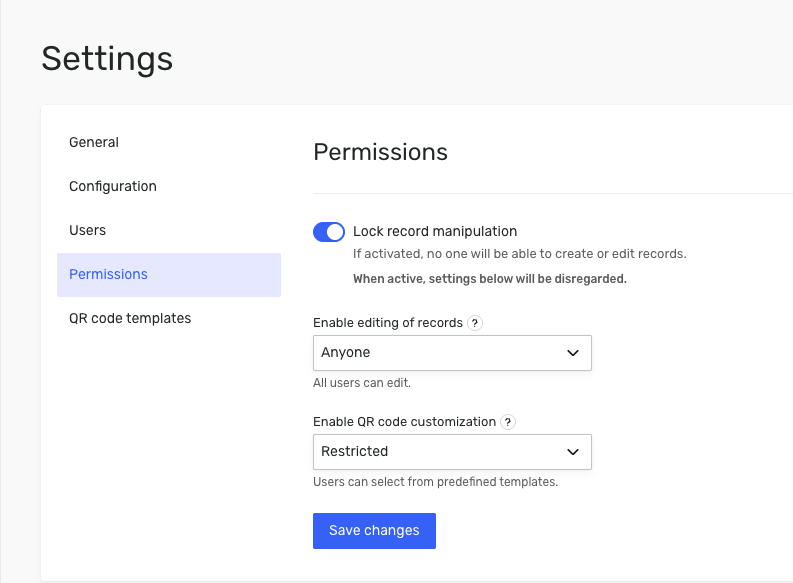The image size is (793, 583).
Task: Open QR code templates from the sidebar
Action: click(x=130, y=319)
